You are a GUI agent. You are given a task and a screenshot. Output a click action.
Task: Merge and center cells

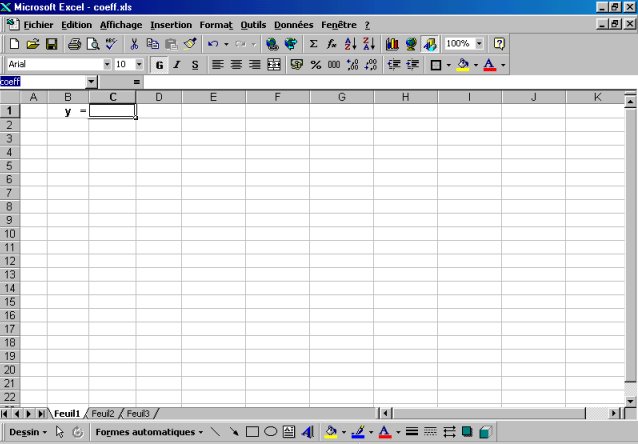[274, 65]
